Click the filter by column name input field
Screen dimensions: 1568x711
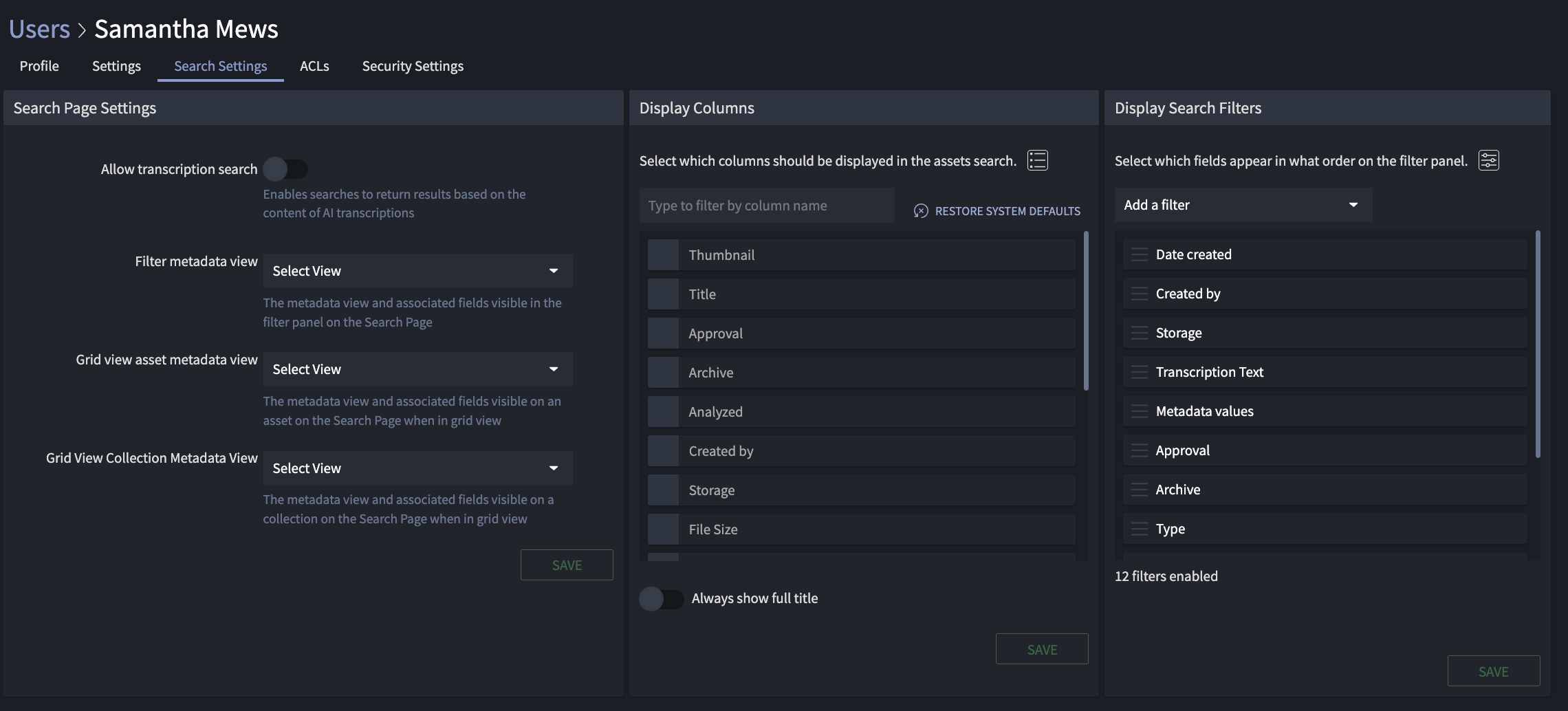click(766, 206)
